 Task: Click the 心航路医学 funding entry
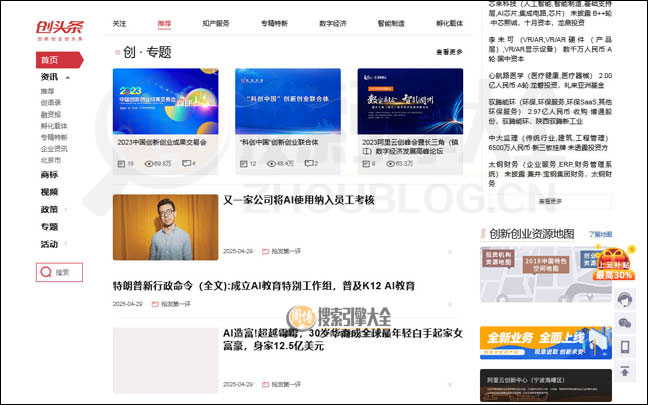(550, 81)
